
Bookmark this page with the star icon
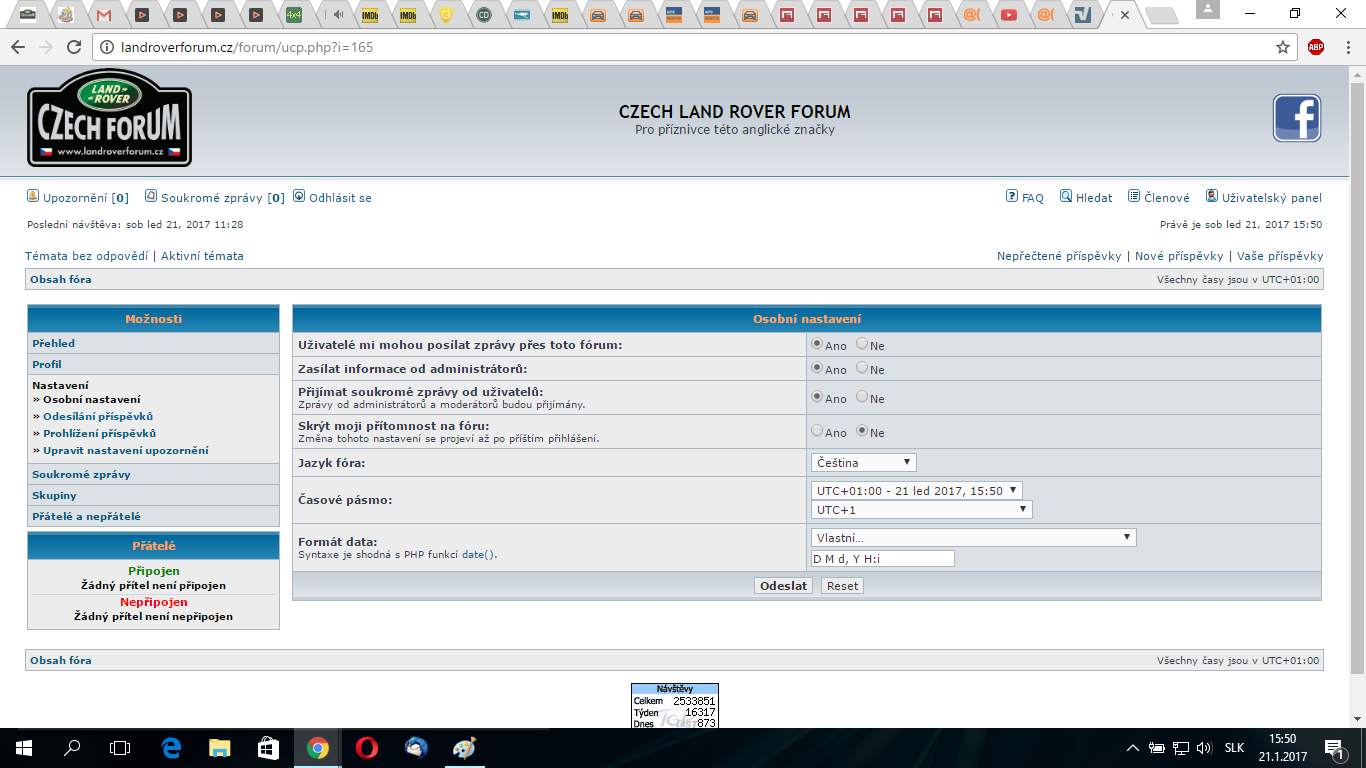click(x=1283, y=47)
